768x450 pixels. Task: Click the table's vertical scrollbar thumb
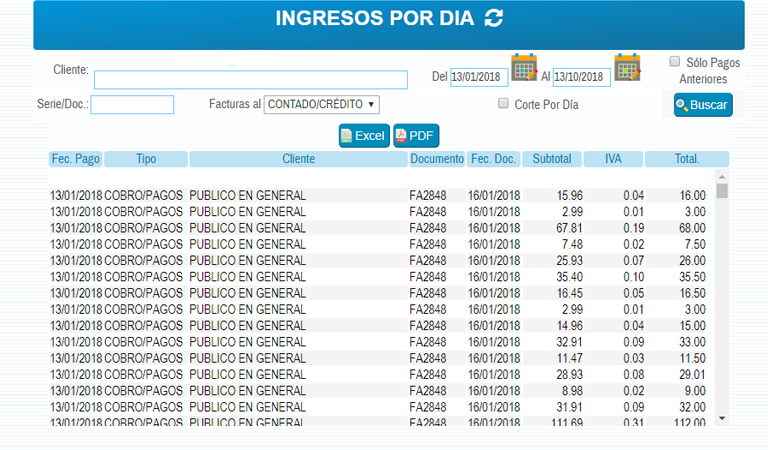click(722, 191)
